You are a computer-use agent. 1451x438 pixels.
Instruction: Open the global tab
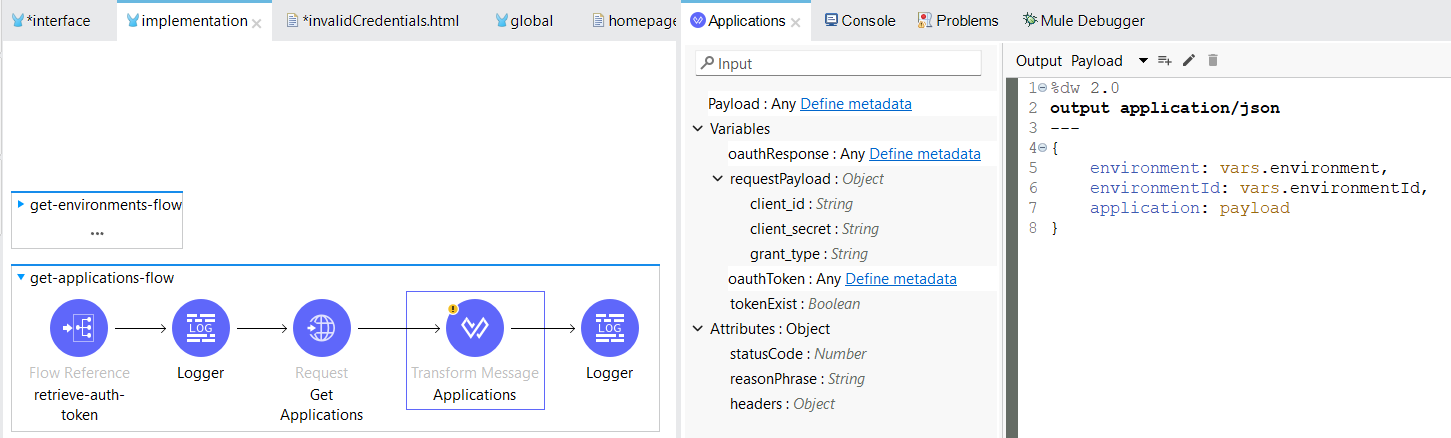click(524, 21)
